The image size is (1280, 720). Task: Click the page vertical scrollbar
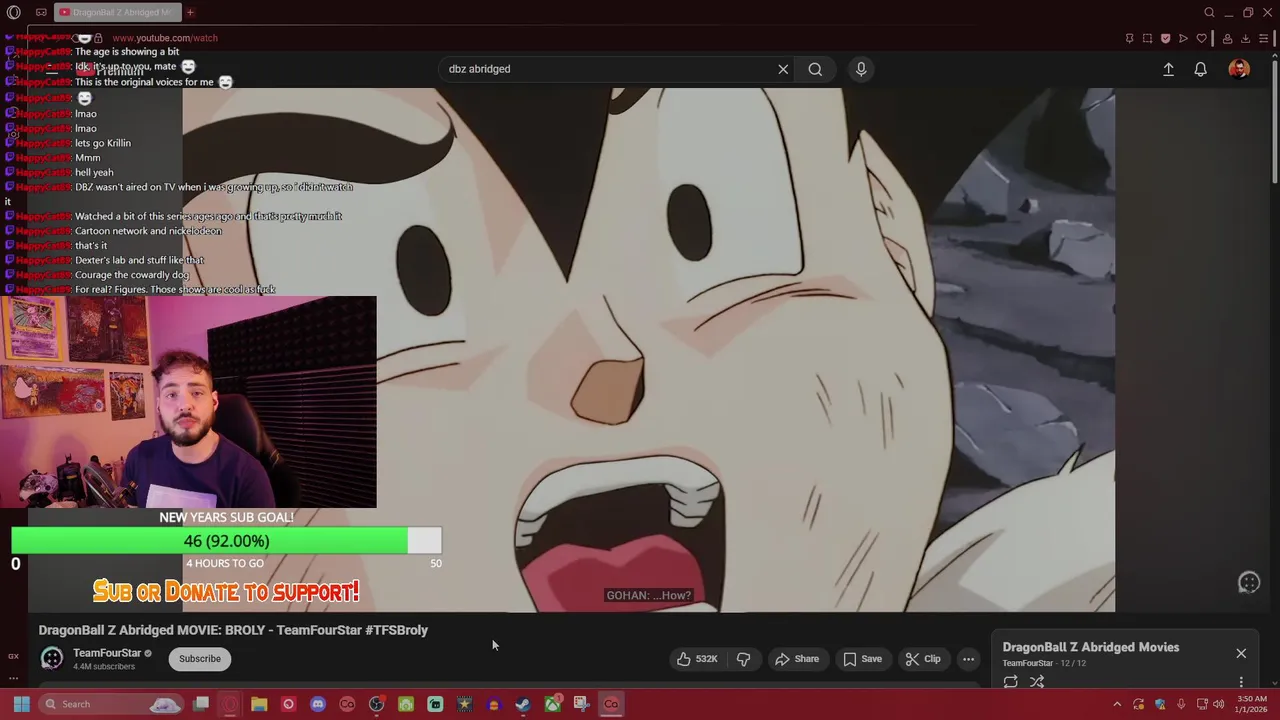[1275, 120]
